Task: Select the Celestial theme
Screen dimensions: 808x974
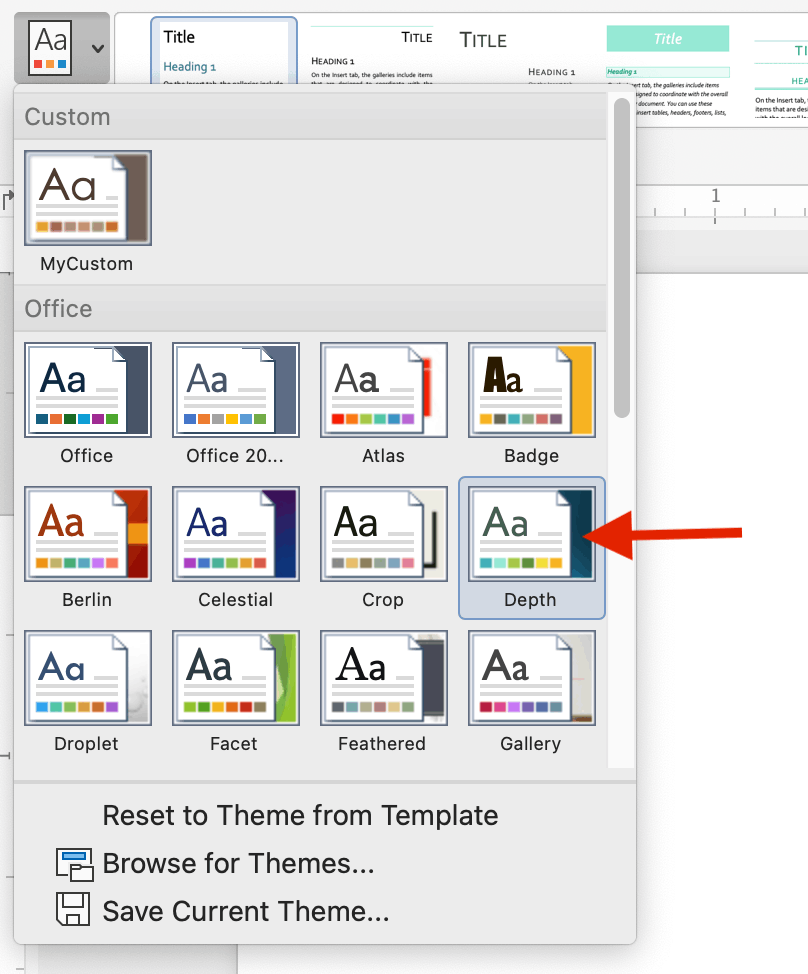Action: (235, 534)
